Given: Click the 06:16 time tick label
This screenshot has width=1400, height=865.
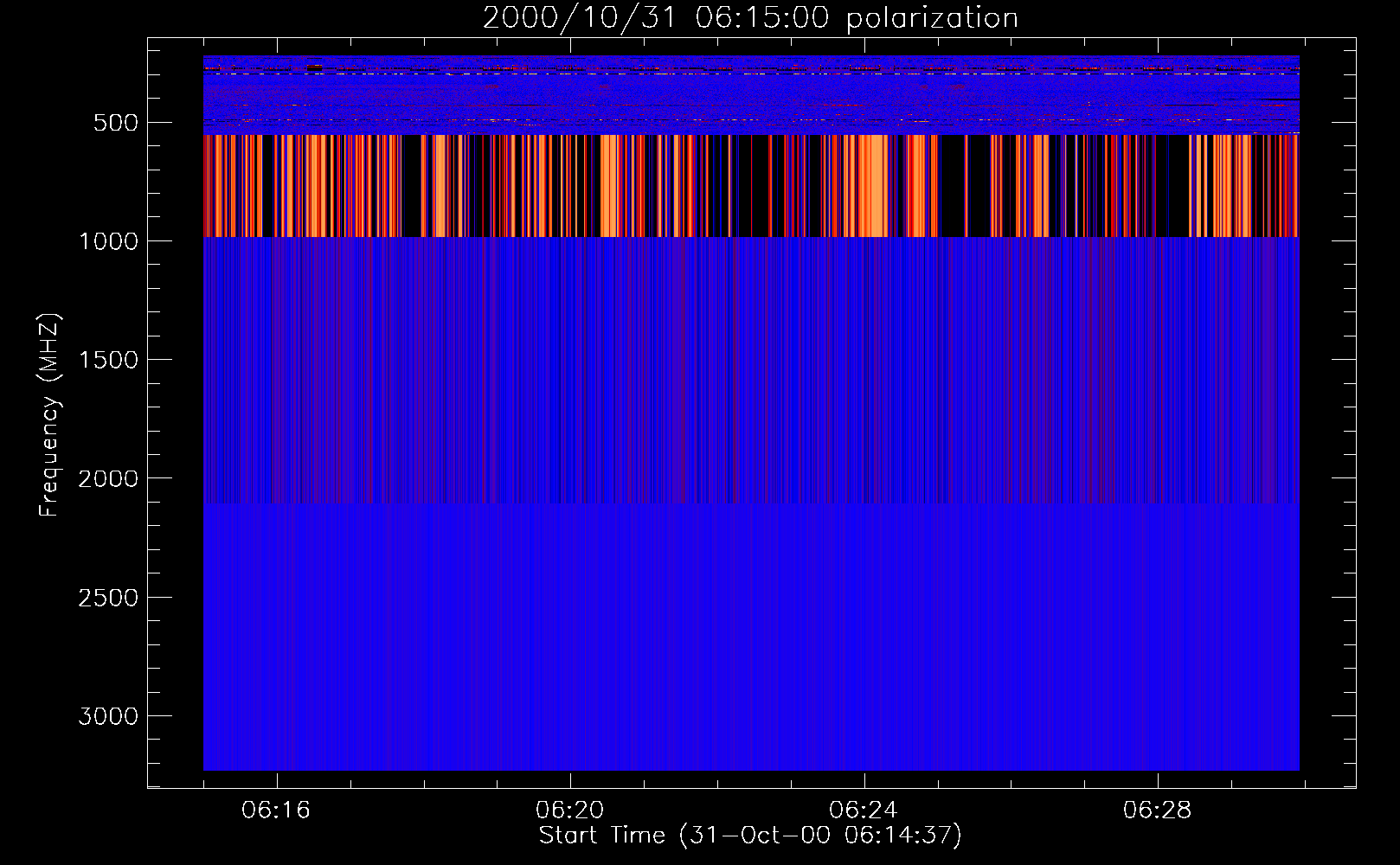Looking at the screenshot, I should pyautogui.click(x=276, y=811).
